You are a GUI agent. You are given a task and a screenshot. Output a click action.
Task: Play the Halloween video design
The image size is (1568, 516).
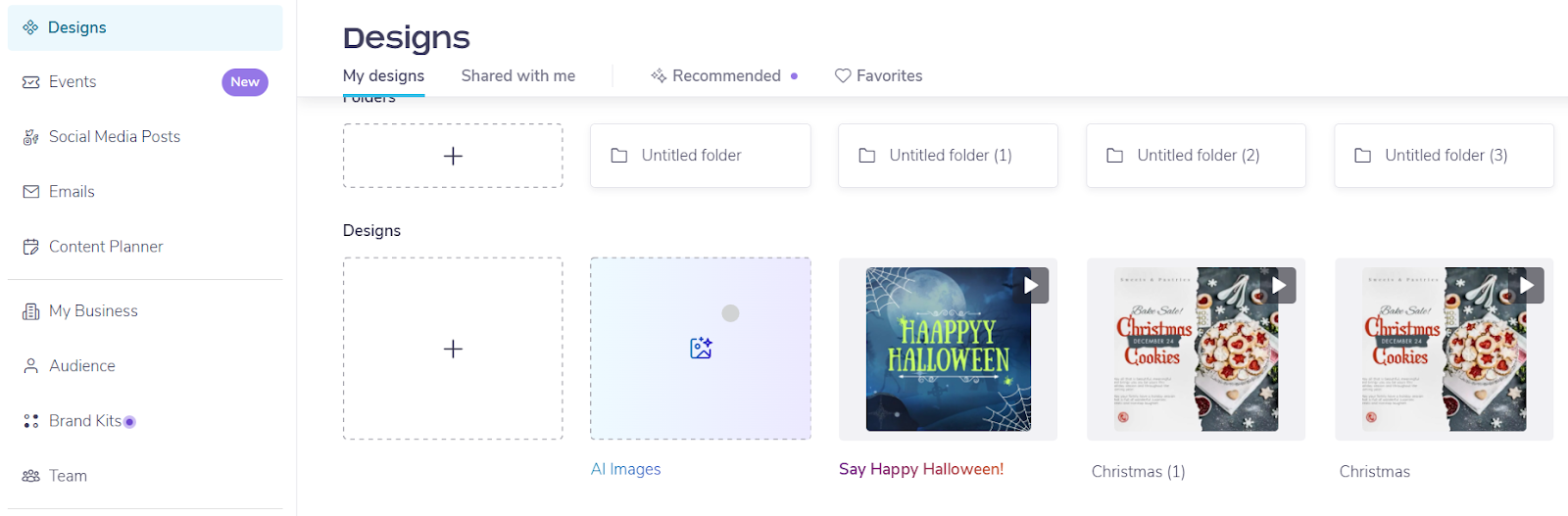pos(1031,286)
